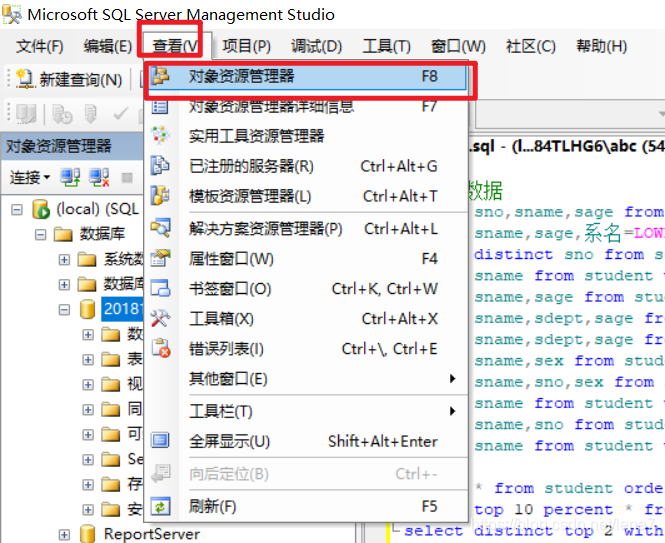
Task: Open the 帮助(H) menu
Action: tap(601, 46)
